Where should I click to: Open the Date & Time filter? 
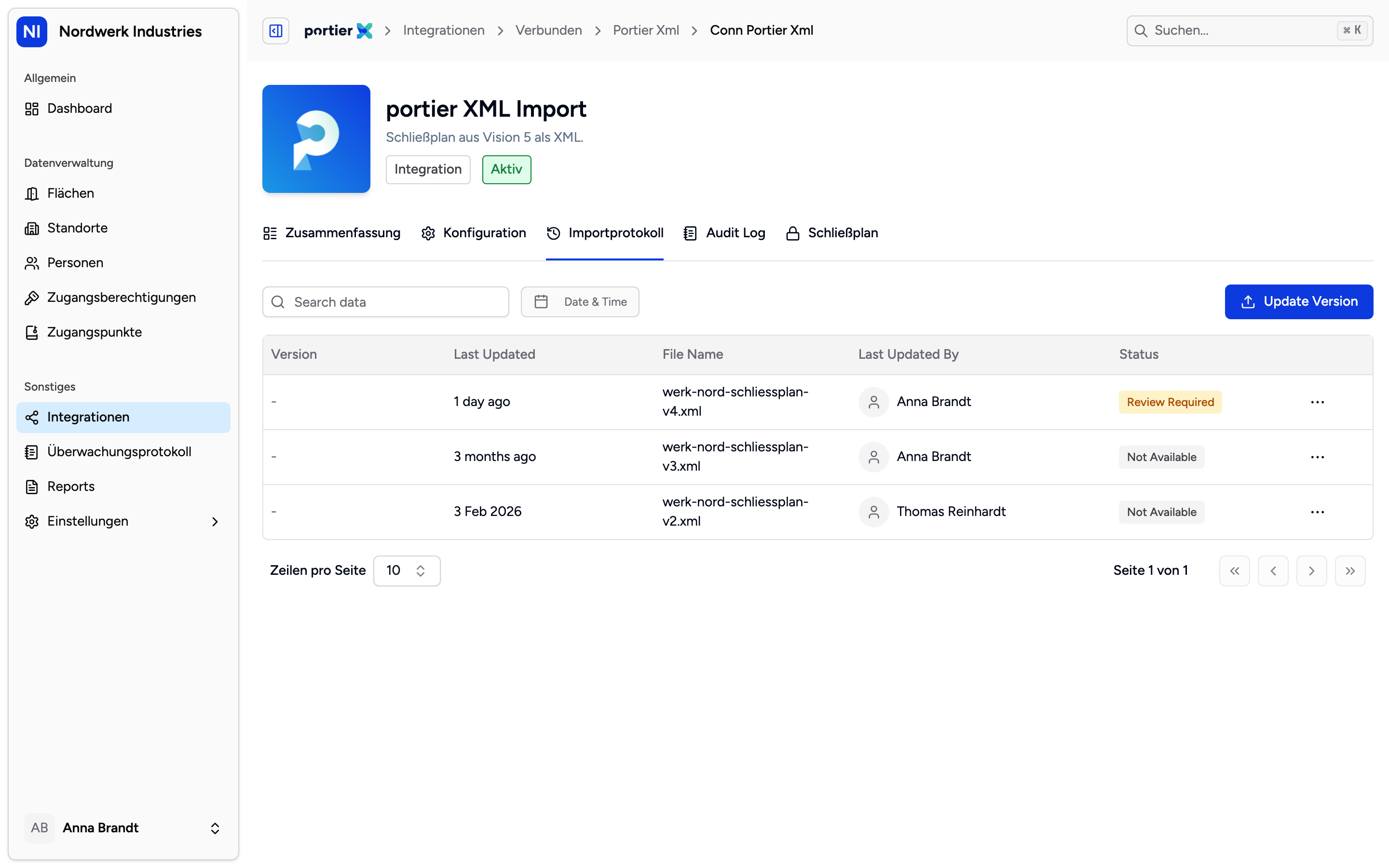coord(580,302)
